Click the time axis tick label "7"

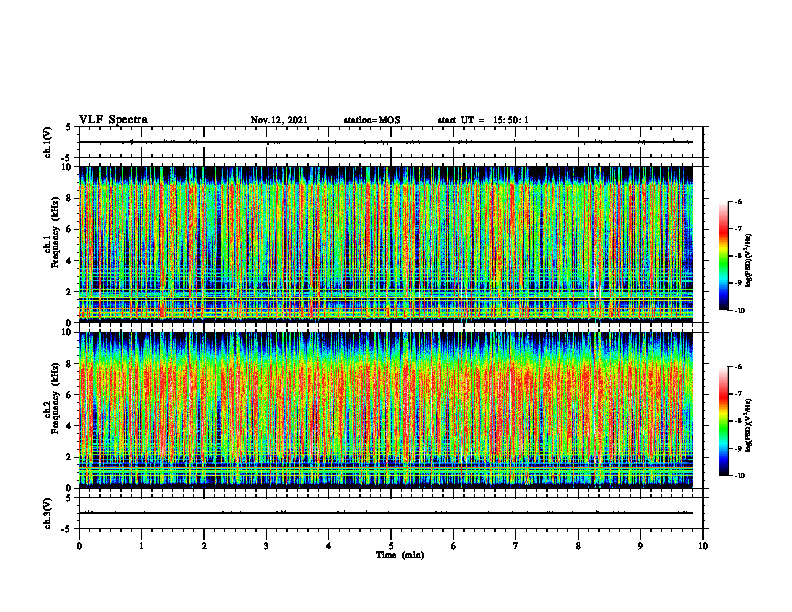pyautogui.click(x=516, y=546)
